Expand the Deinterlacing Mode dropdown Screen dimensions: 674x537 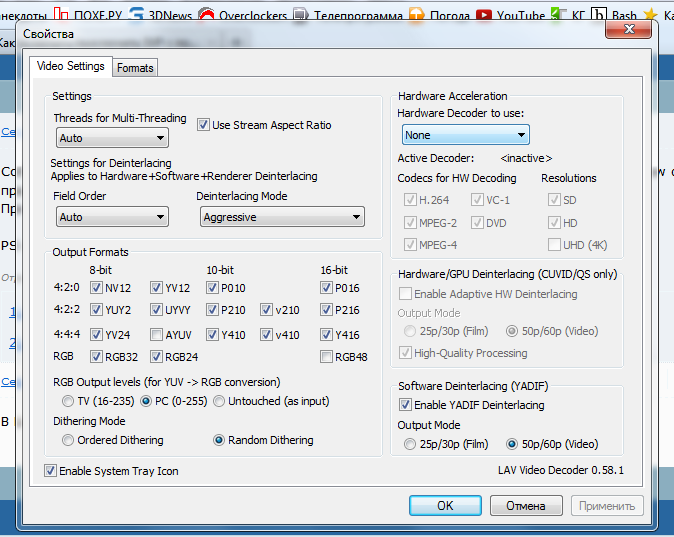click(281, 217)
